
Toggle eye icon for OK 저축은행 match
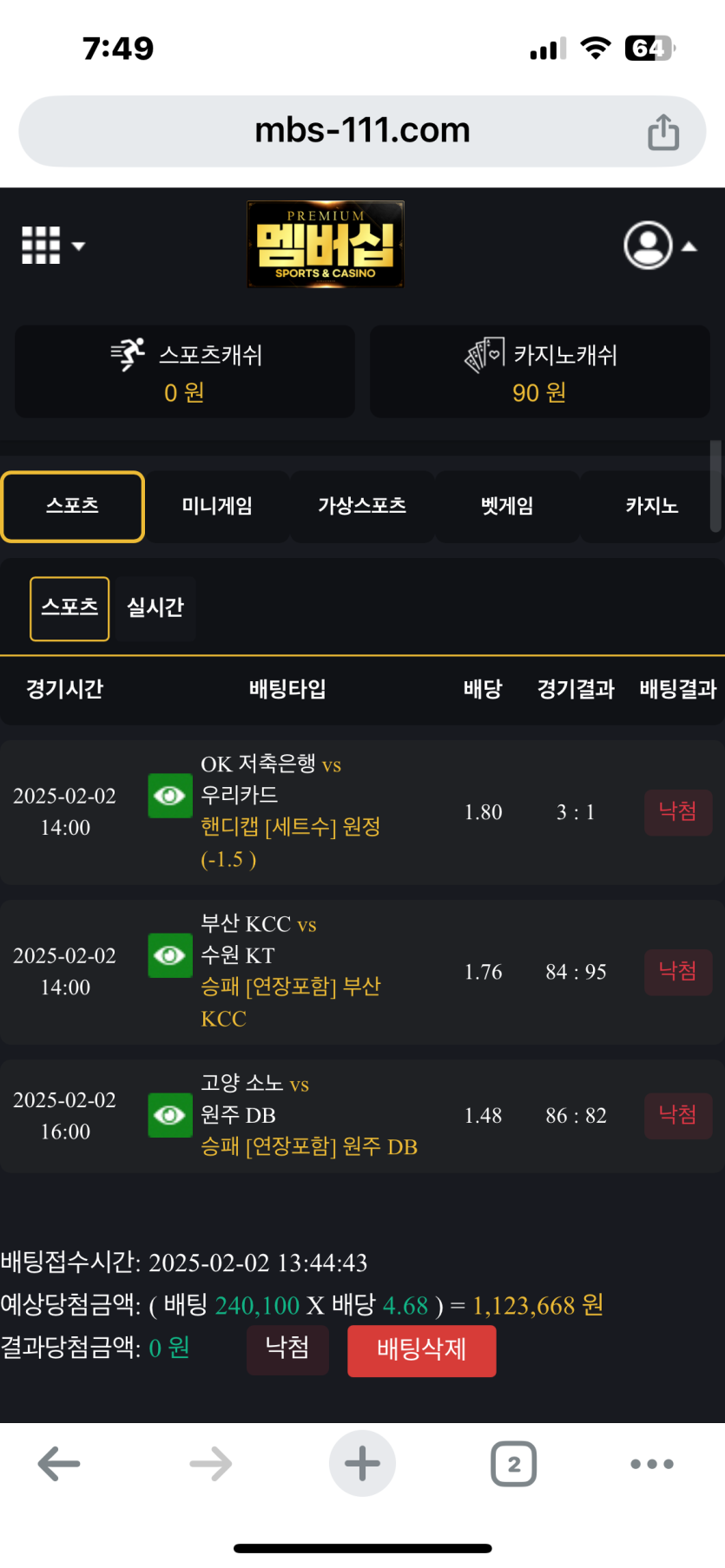(x=170, y=796)
